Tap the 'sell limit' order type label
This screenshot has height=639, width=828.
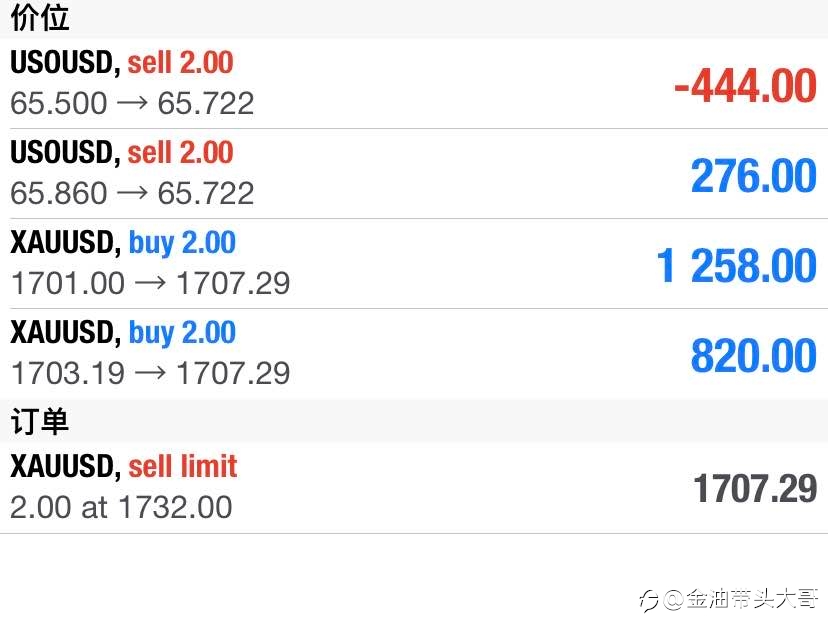[x=183, y=466]
